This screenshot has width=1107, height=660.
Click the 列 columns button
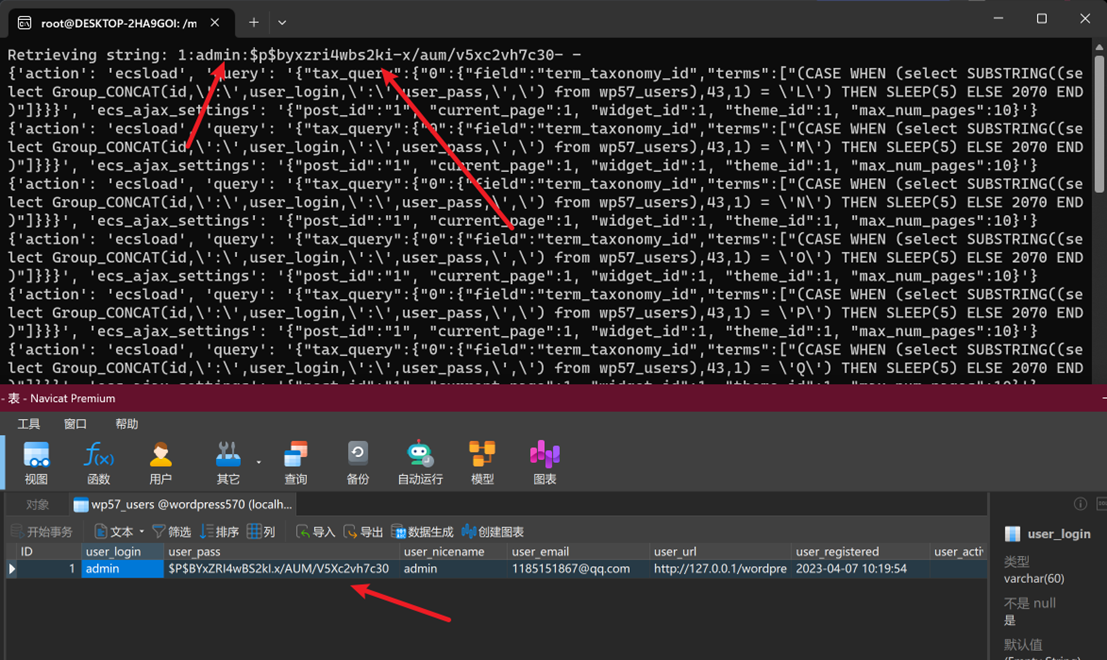pos(261,532)
